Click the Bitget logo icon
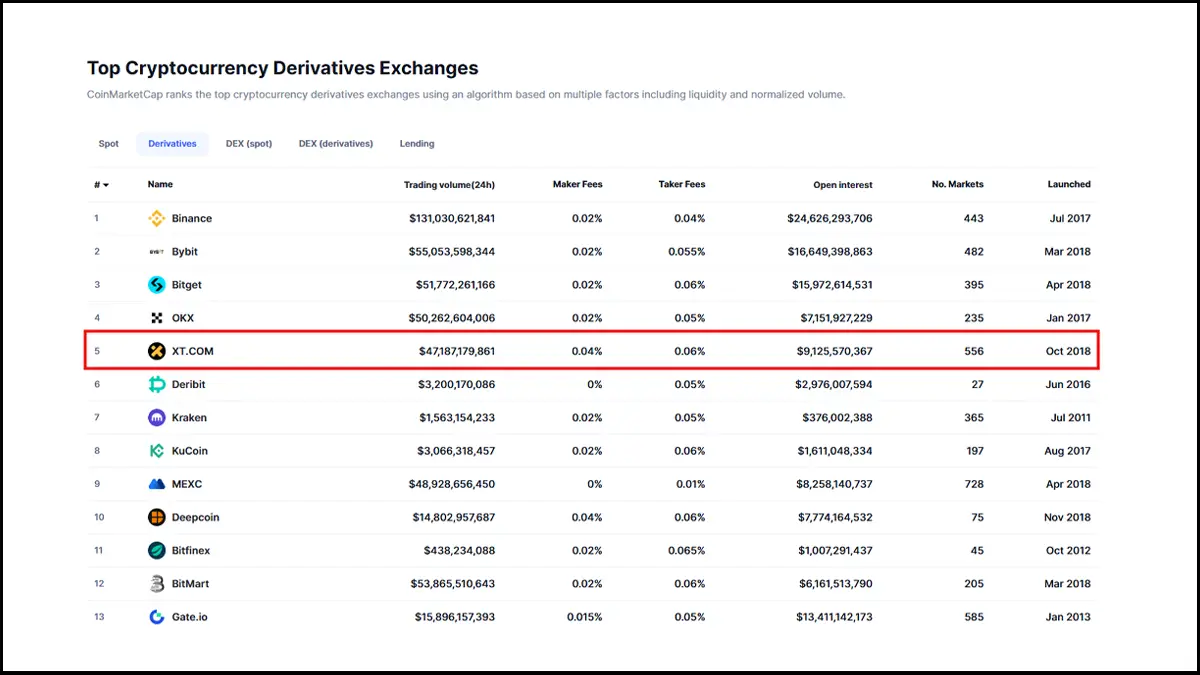This screenshot has width=1200, height=675. 156,285
